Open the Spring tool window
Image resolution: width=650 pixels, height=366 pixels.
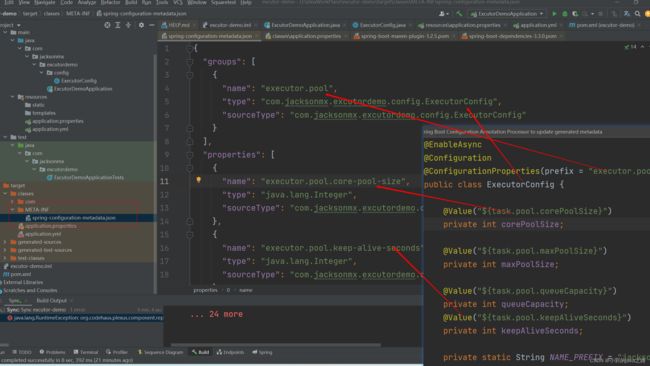point(262,352)
